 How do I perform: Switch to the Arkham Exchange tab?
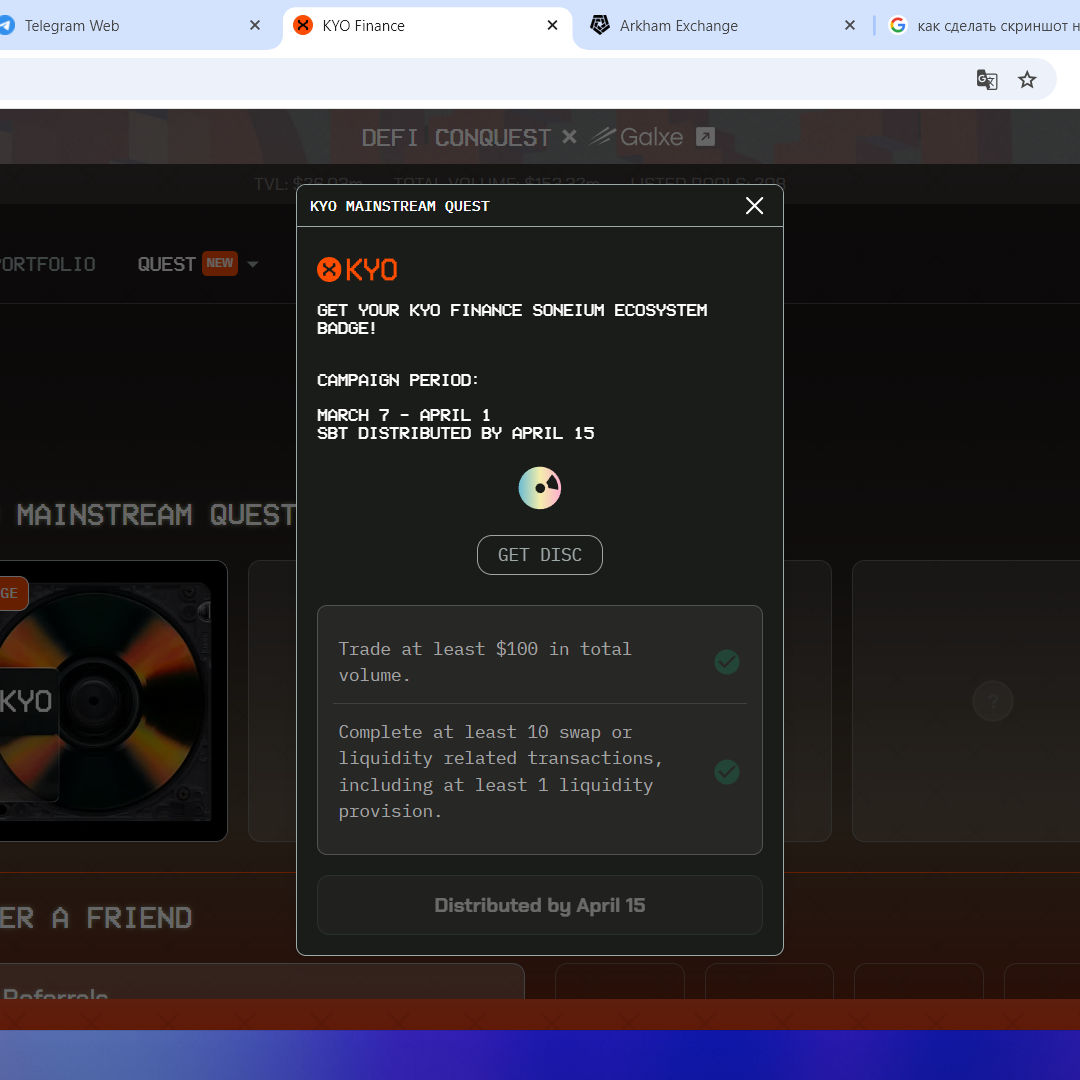click(x=716, y=25)
